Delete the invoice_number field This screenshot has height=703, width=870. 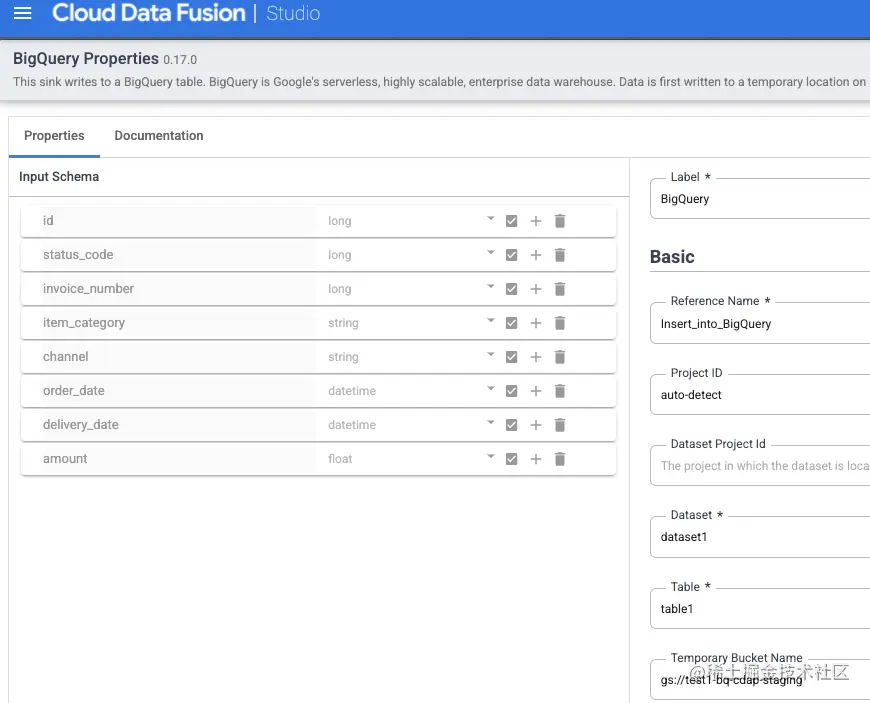560,289
